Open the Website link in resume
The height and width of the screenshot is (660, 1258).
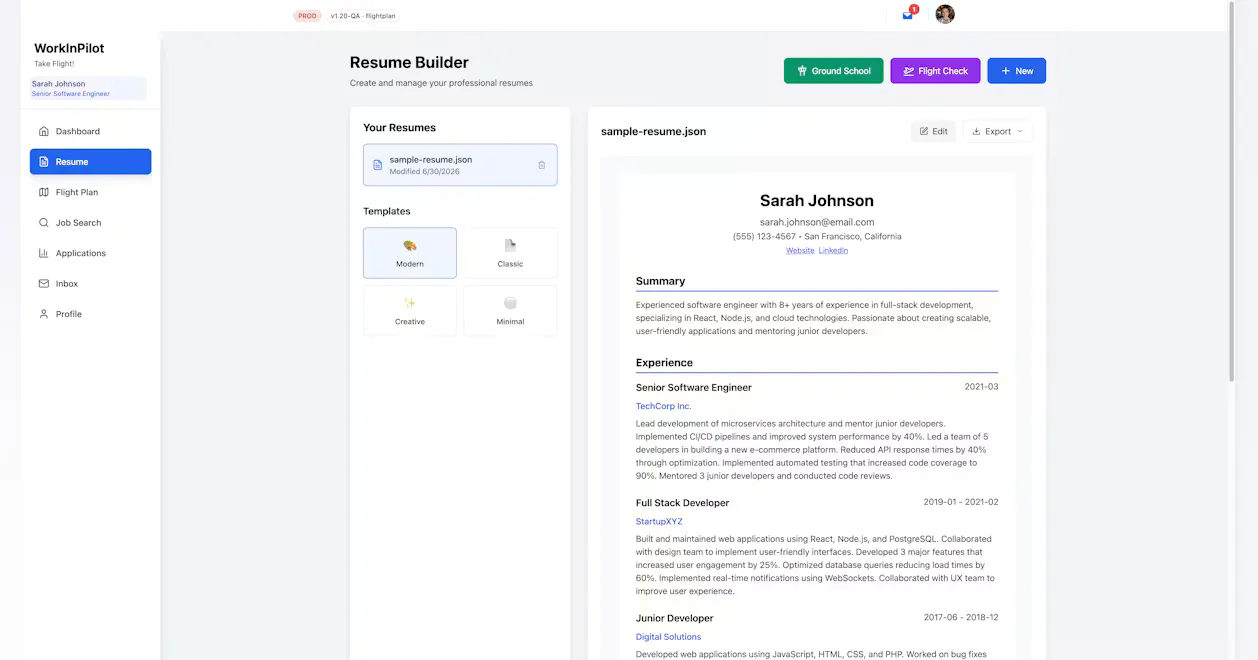point(800,250)
